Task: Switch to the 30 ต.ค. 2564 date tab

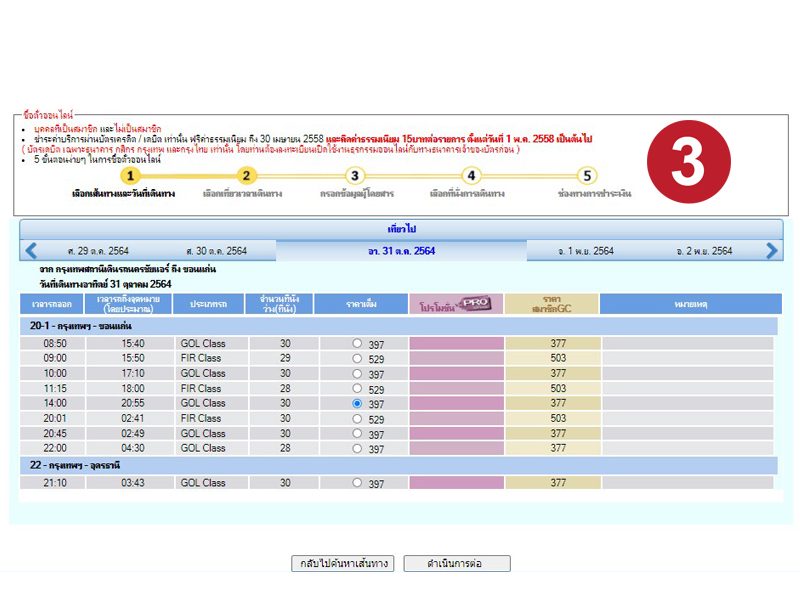Action: [216, 251]
